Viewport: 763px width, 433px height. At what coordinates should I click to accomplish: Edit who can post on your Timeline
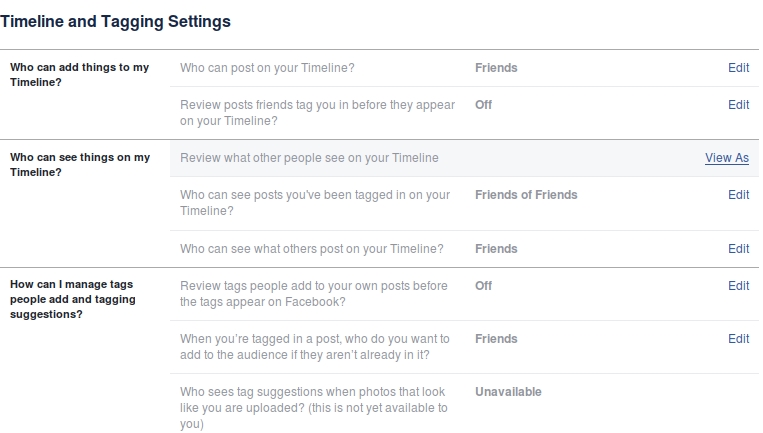[x=738, y=68]
